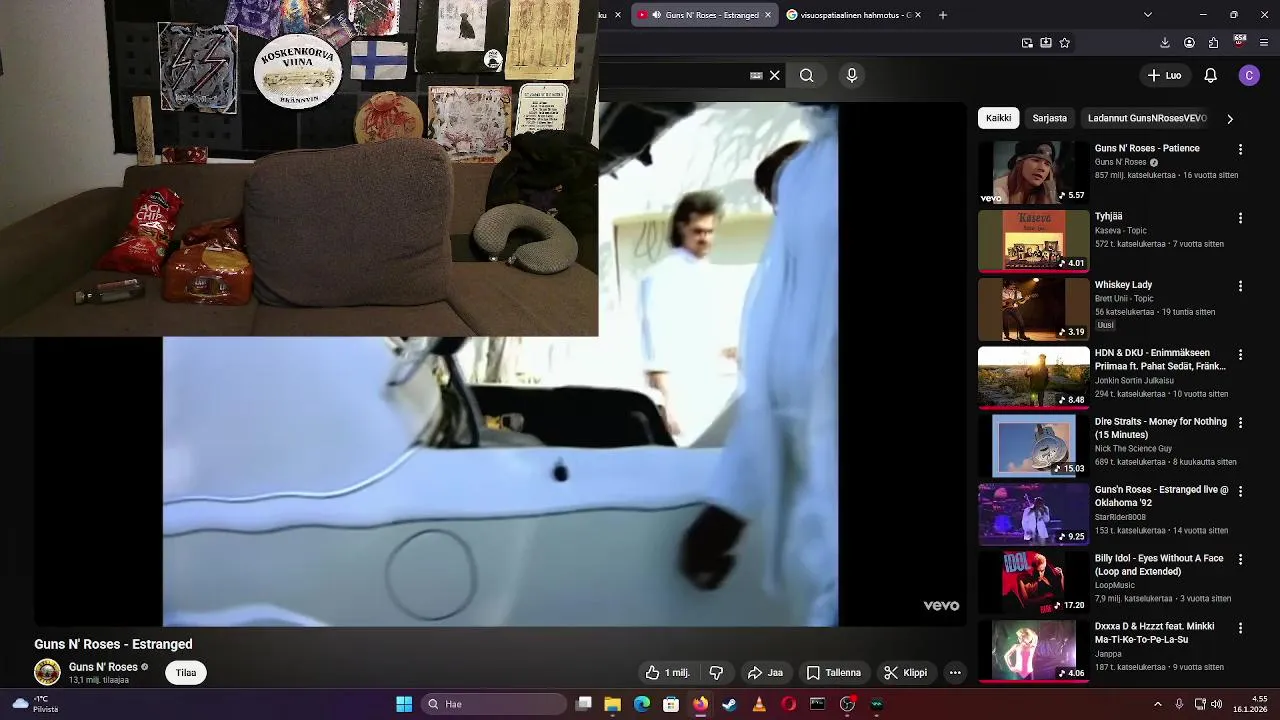This screenshot has width=1280, height=720.
Task: Click the uBlock extension icon showing 658
Action: pos(1240,42)
